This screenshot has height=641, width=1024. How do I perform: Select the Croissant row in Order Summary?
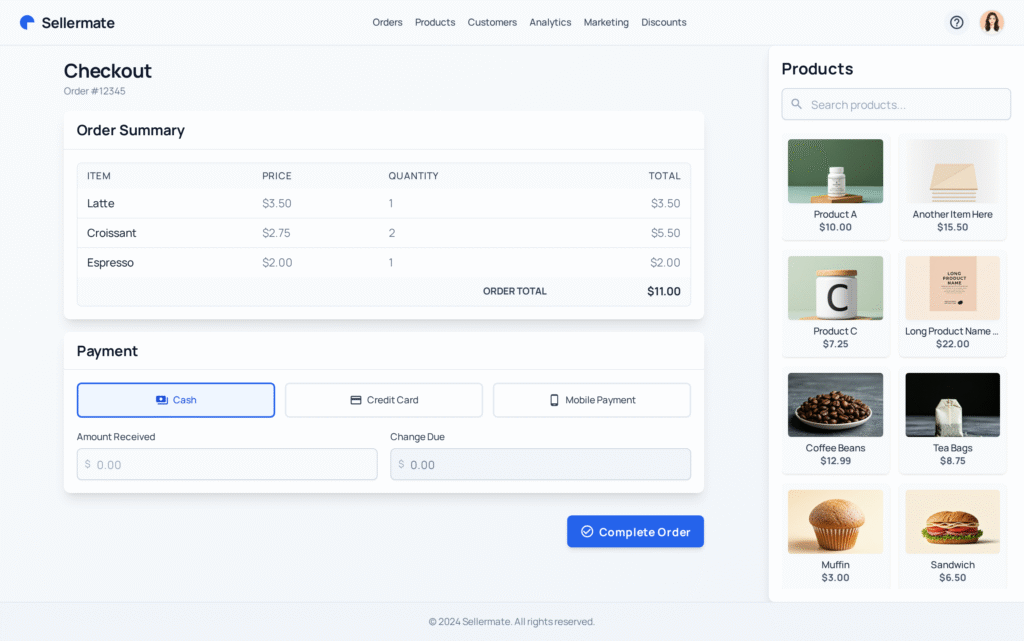point(383,233)
